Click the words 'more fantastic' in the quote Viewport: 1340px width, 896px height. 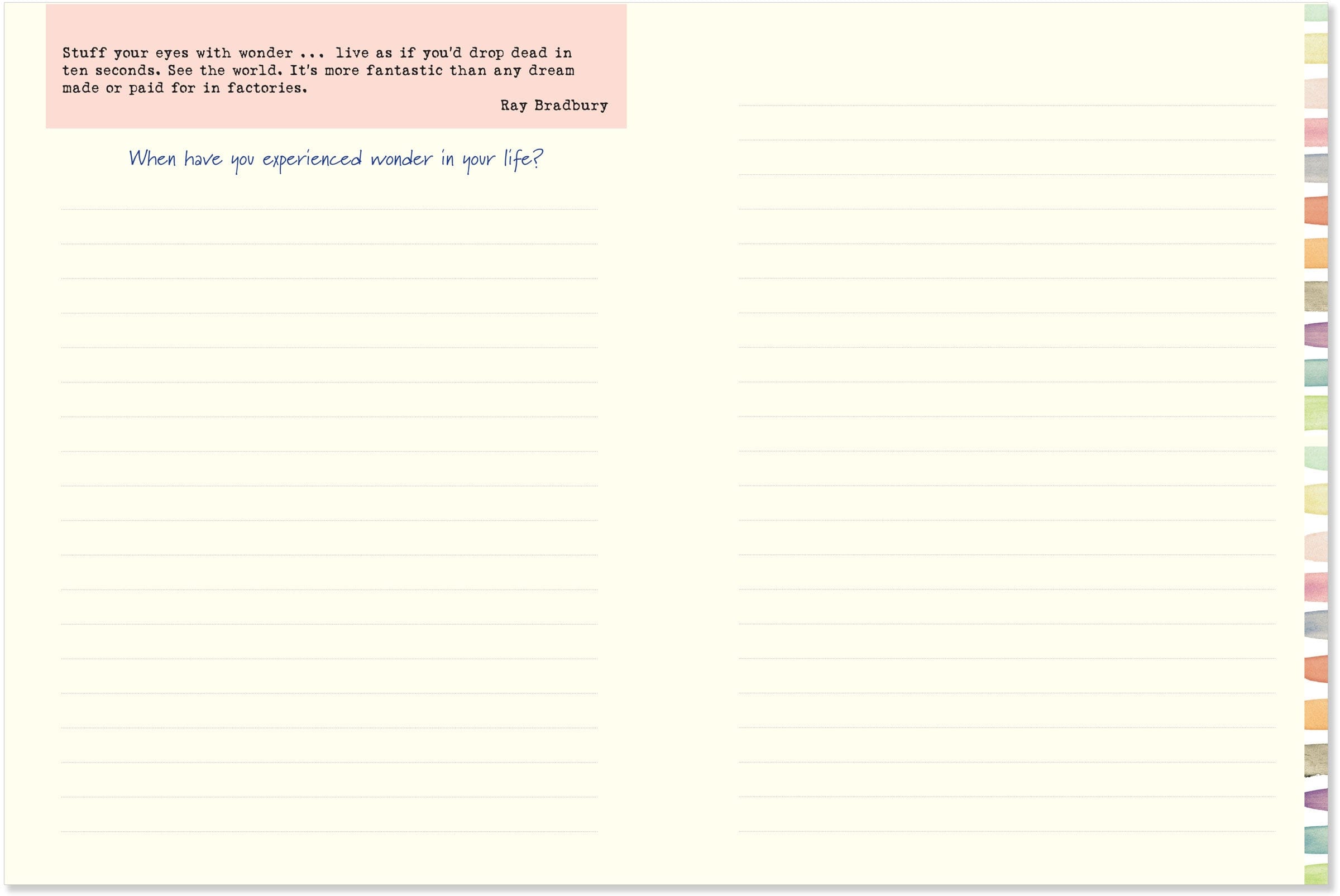point(384,70)
